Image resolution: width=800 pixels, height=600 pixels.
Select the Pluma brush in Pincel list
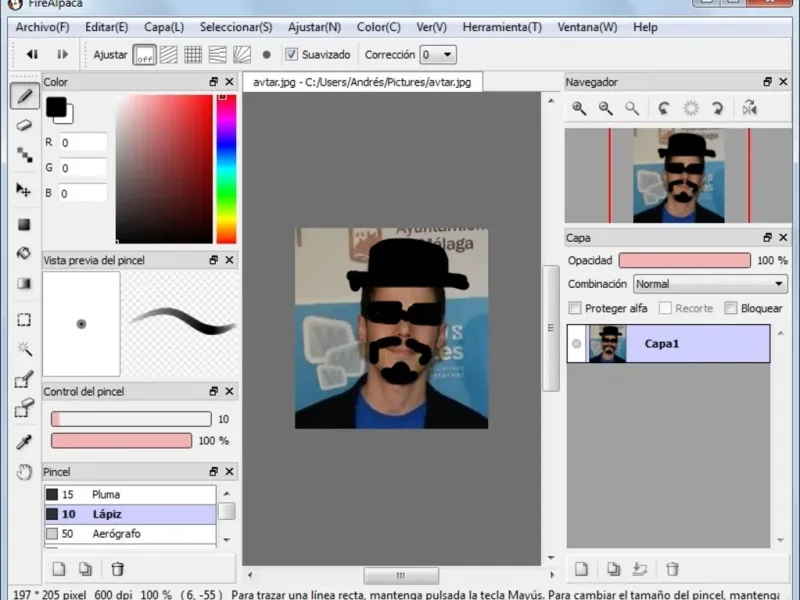coord(106,494)
